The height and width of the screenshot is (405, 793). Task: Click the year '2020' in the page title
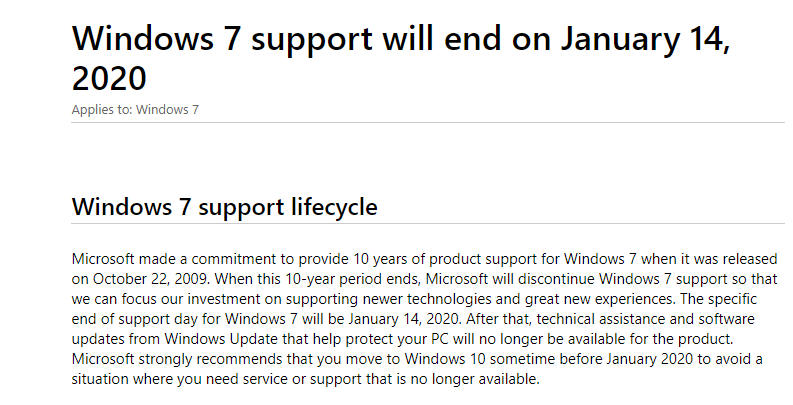[x=109, y=78]
